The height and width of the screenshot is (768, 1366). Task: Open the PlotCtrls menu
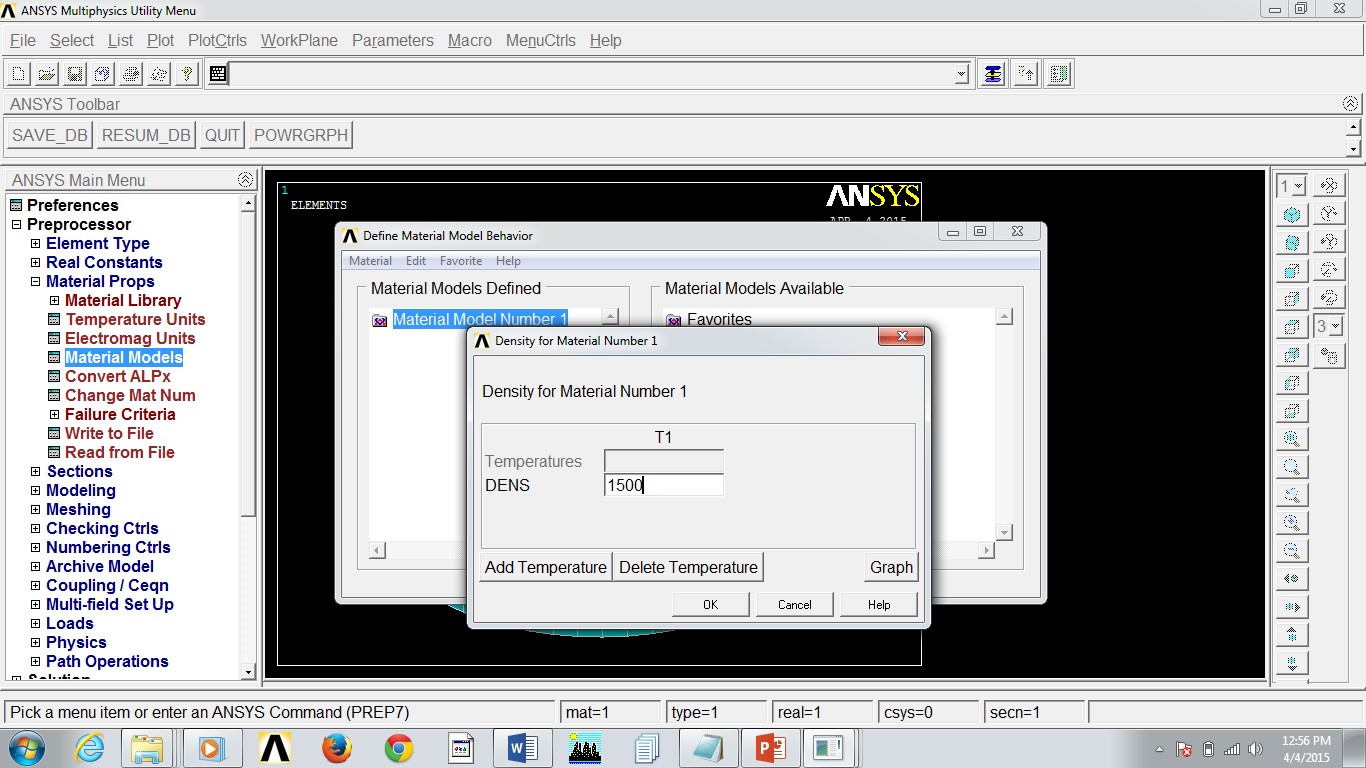click(217, 41)
